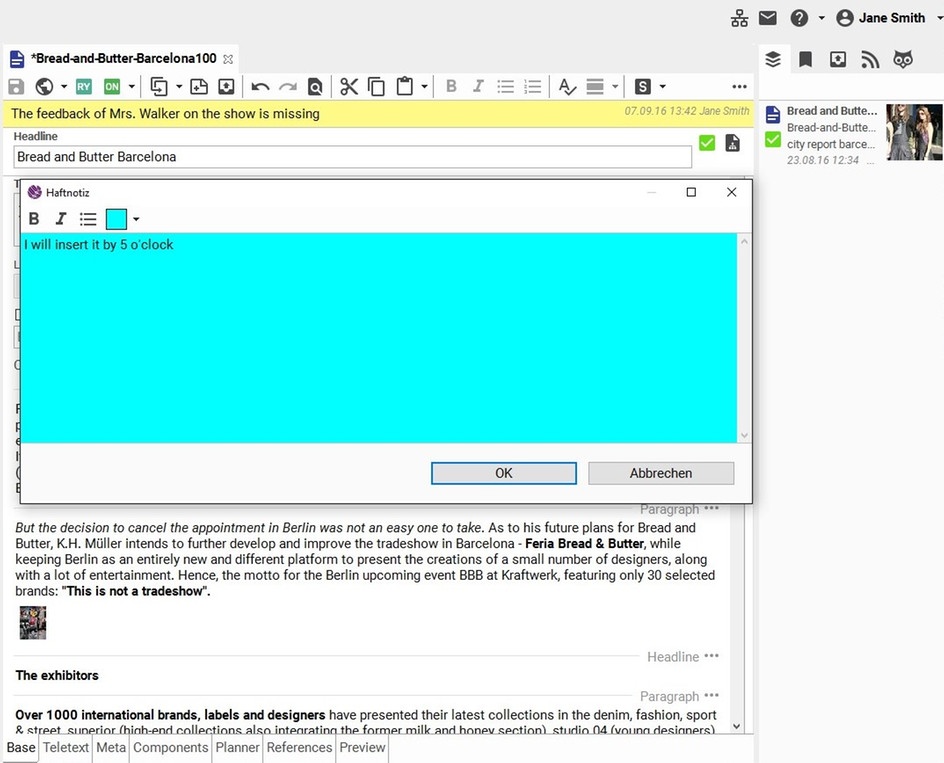
Task: Click into the Headline input field
Action: pos(352,157)
